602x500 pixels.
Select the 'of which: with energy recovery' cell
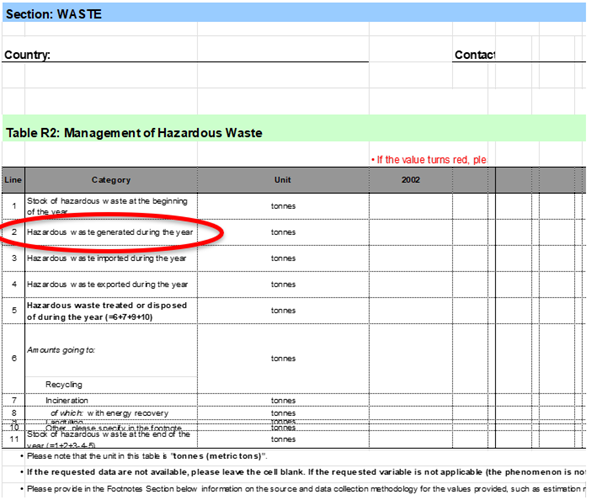109,412
